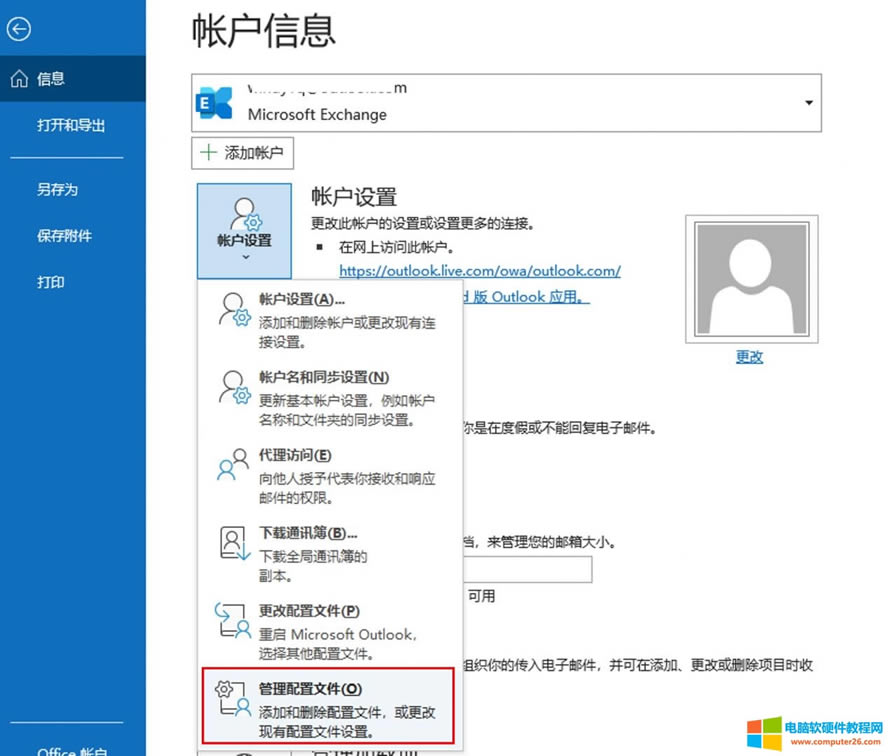Click the home icon beside 信息
The height and width of the screenshot is (756, 890).
[19, 78]
